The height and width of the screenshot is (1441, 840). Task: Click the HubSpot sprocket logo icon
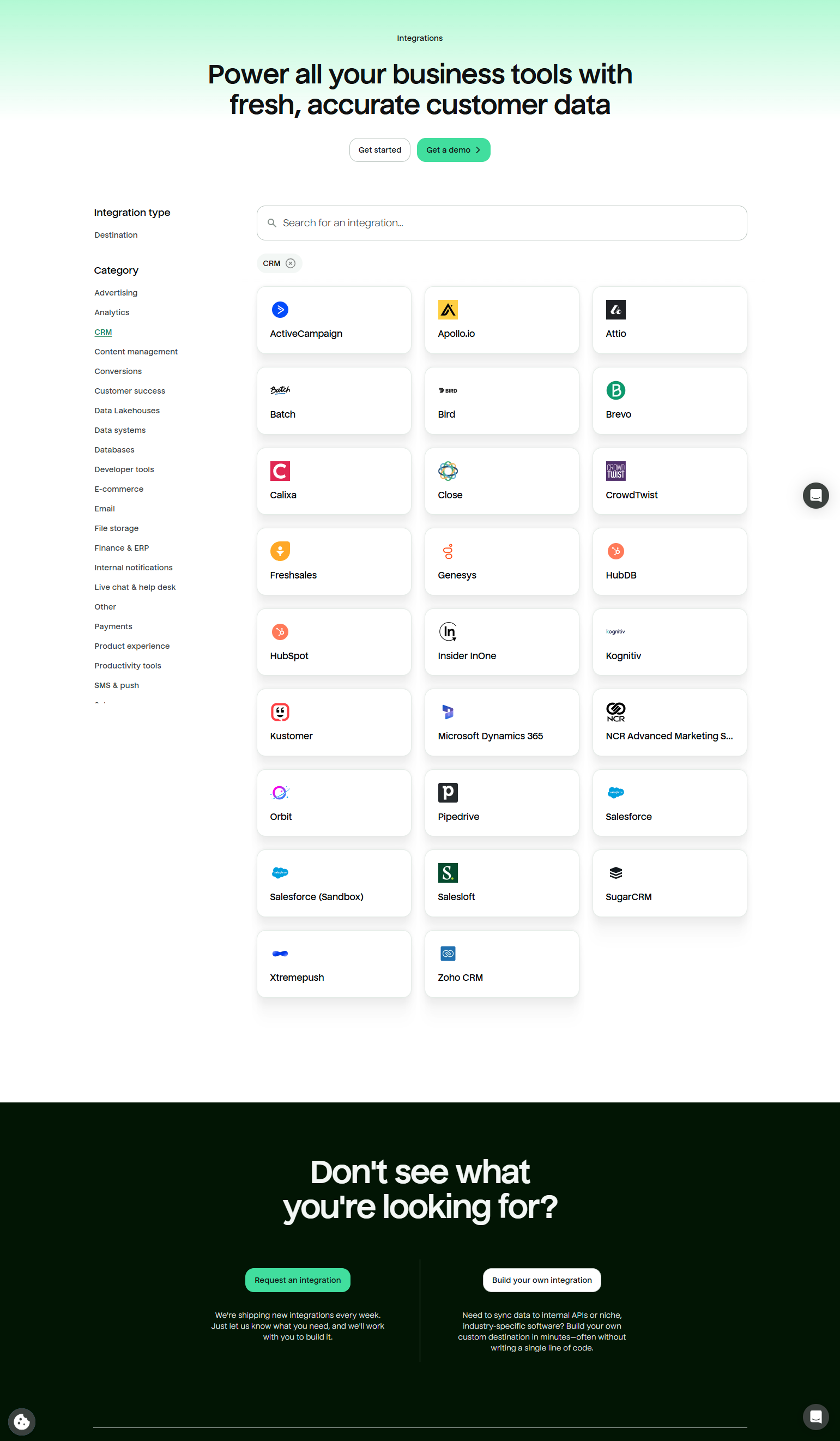click(x=280, y=632)
